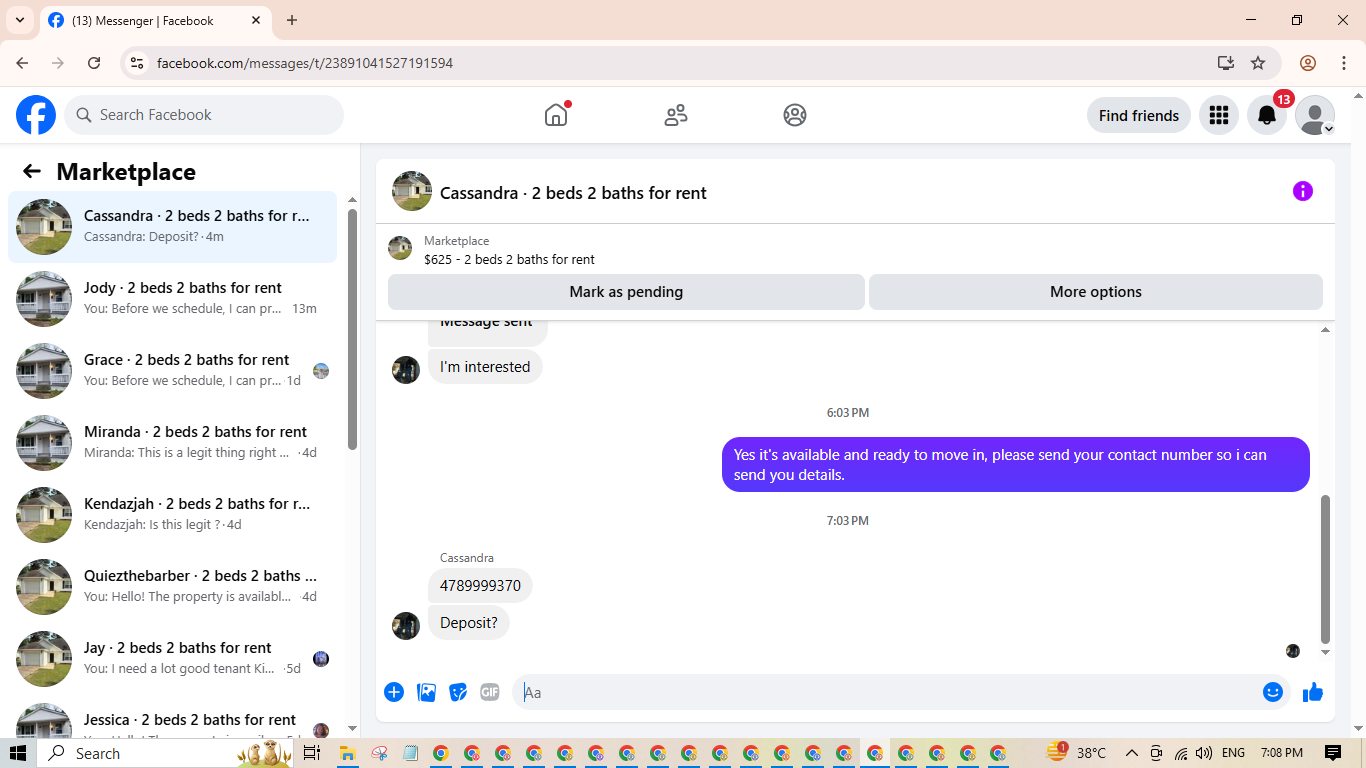Open Task View in taskbar

tap(311, 753)
